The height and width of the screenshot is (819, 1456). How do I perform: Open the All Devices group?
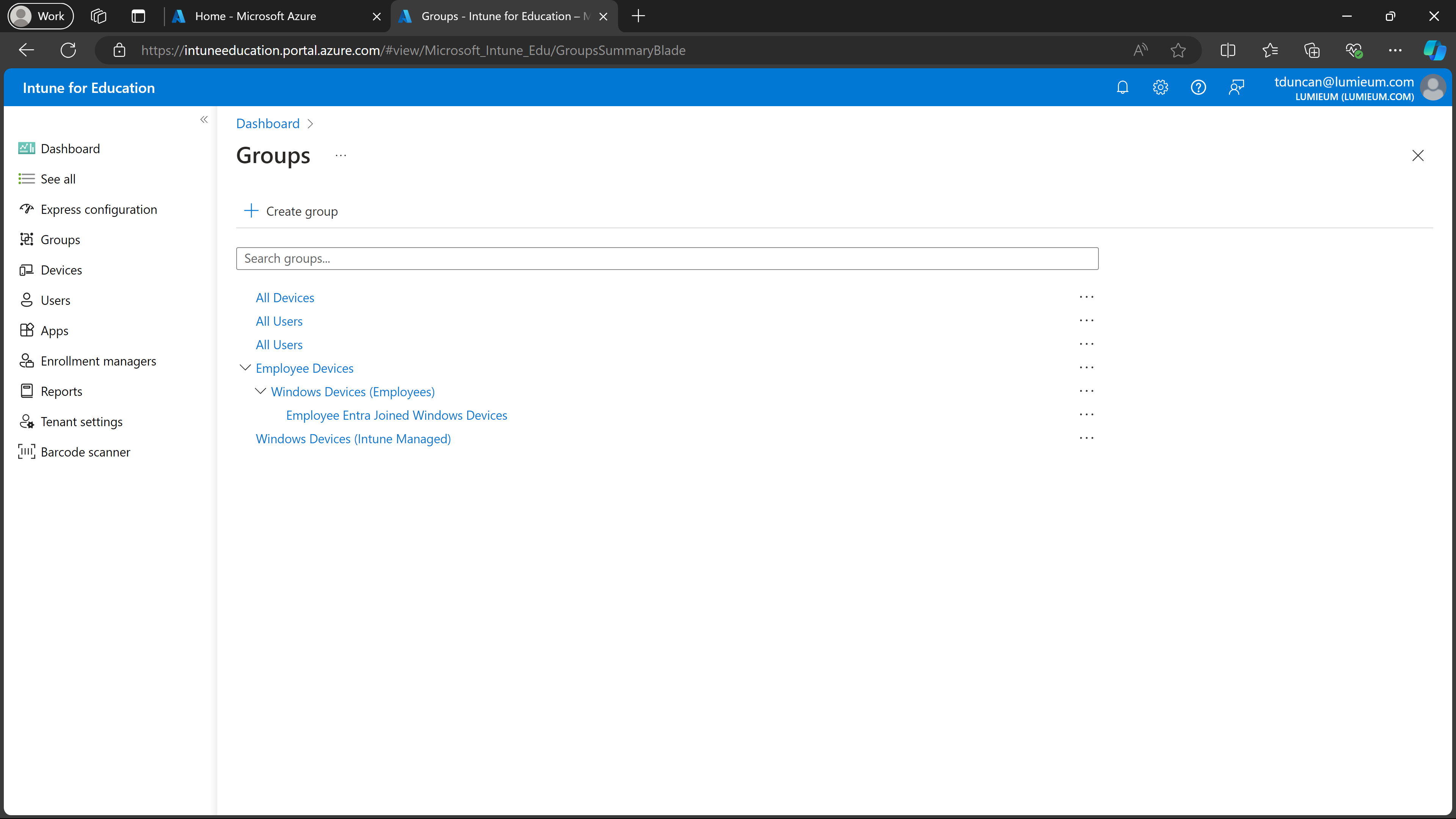285,298
